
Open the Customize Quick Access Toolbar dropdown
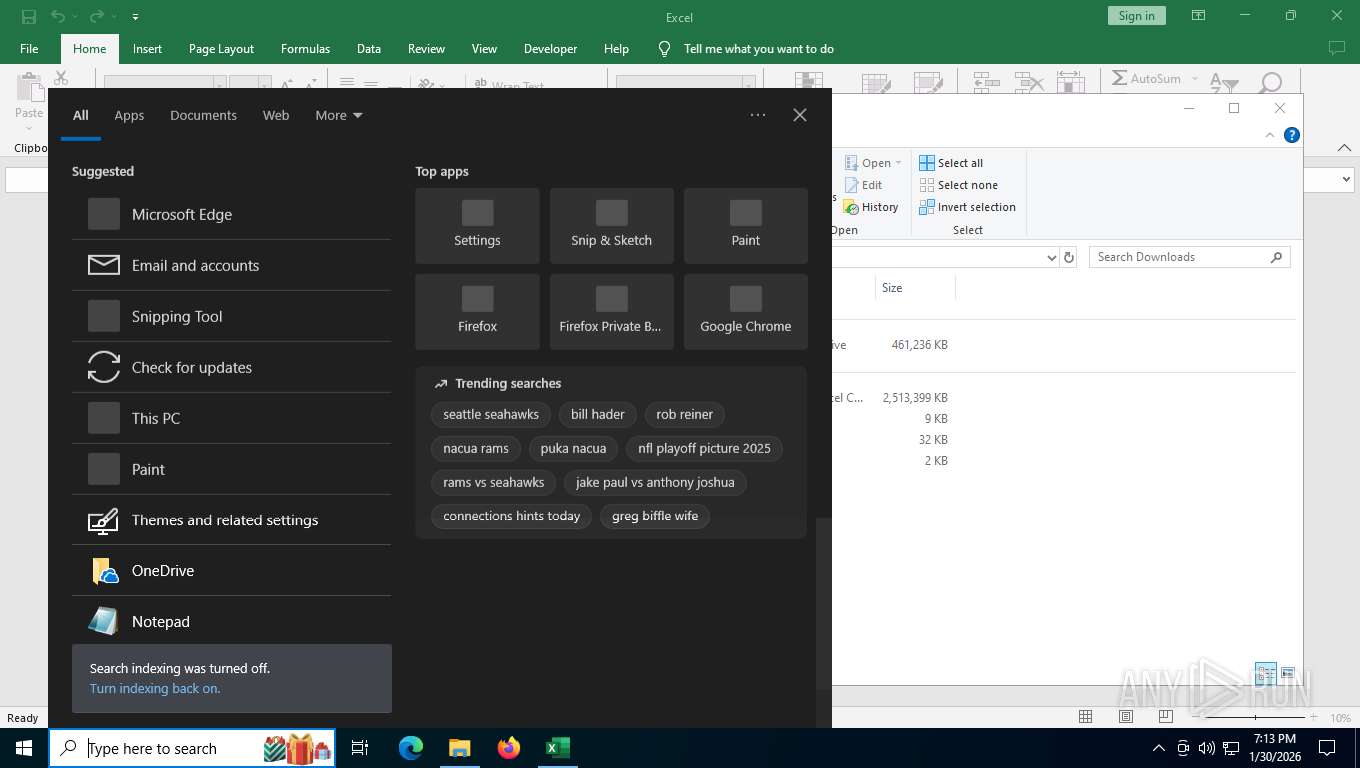click(x=135, y=17)
